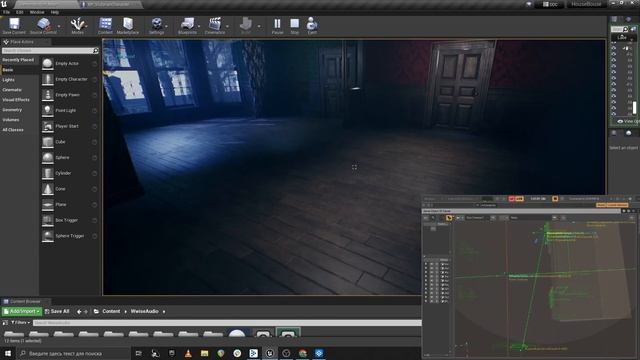Image resolution: width=640 pixels, height=360 pixels.
Task: Open the Recently Placed category
Action: (x=19, y=60)
